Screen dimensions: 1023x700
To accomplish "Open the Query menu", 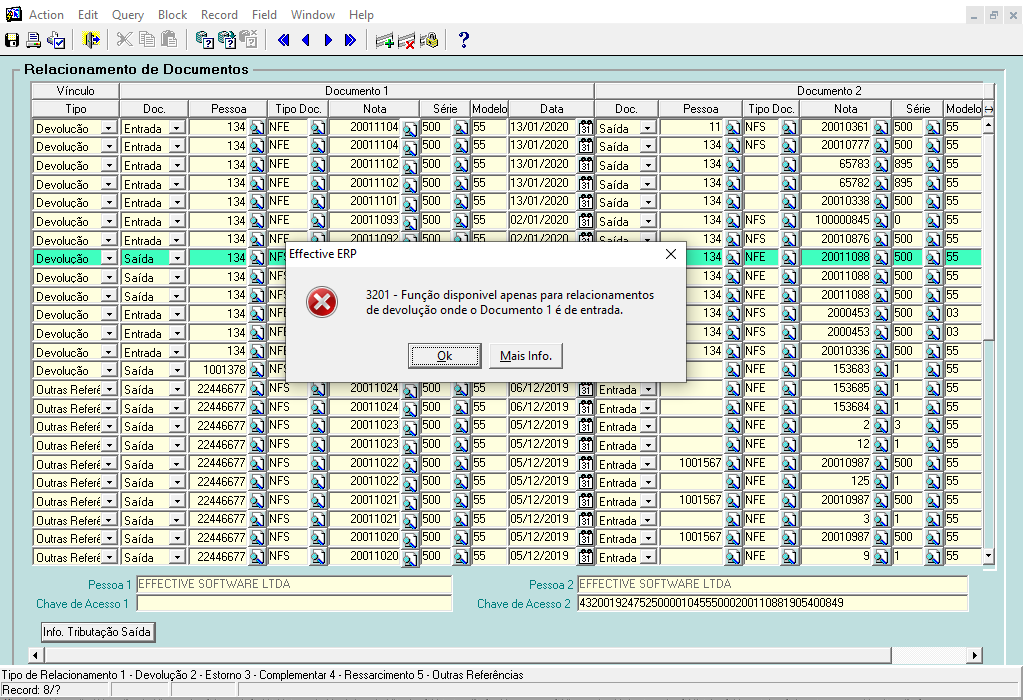I will (127, 15).
